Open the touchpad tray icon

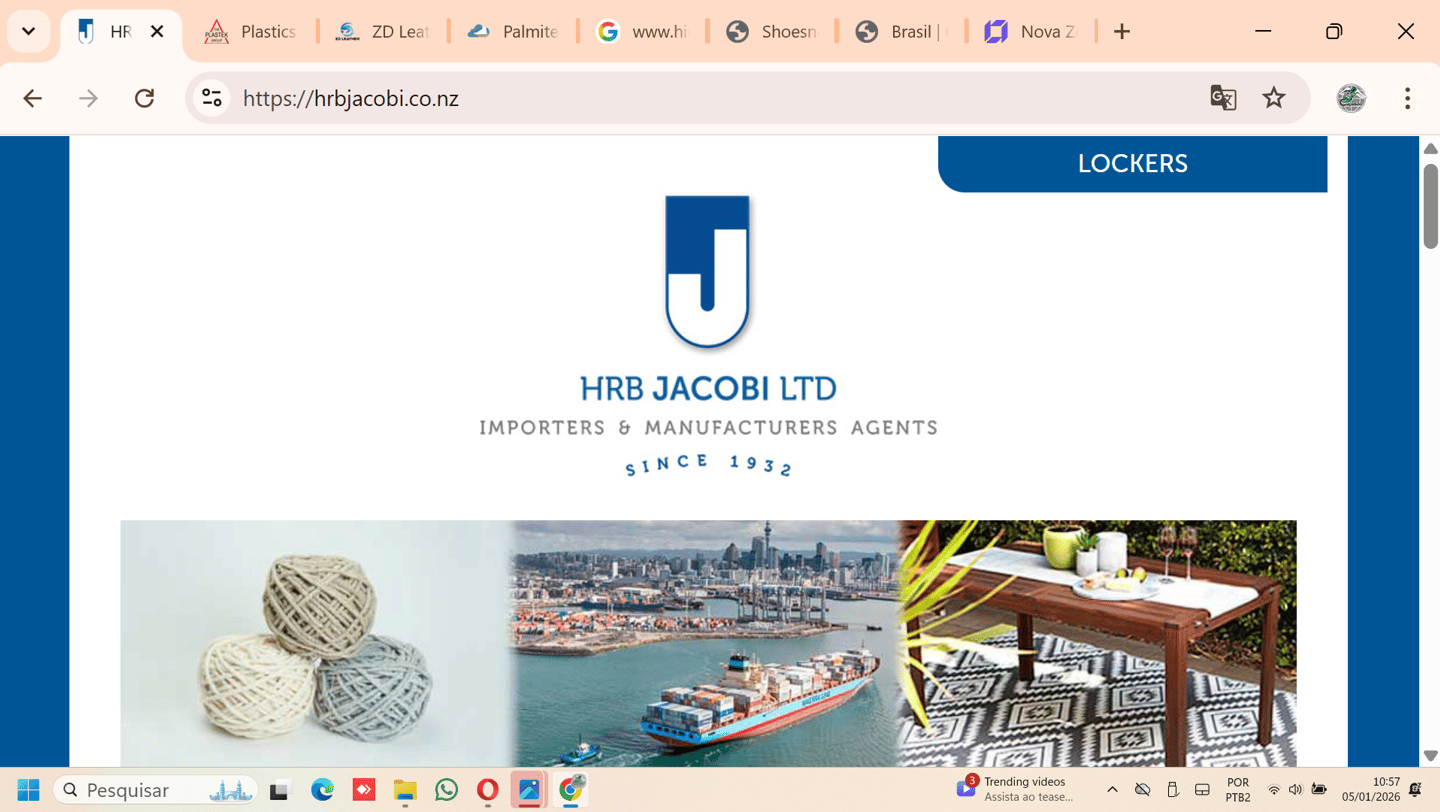(1202, 790)
